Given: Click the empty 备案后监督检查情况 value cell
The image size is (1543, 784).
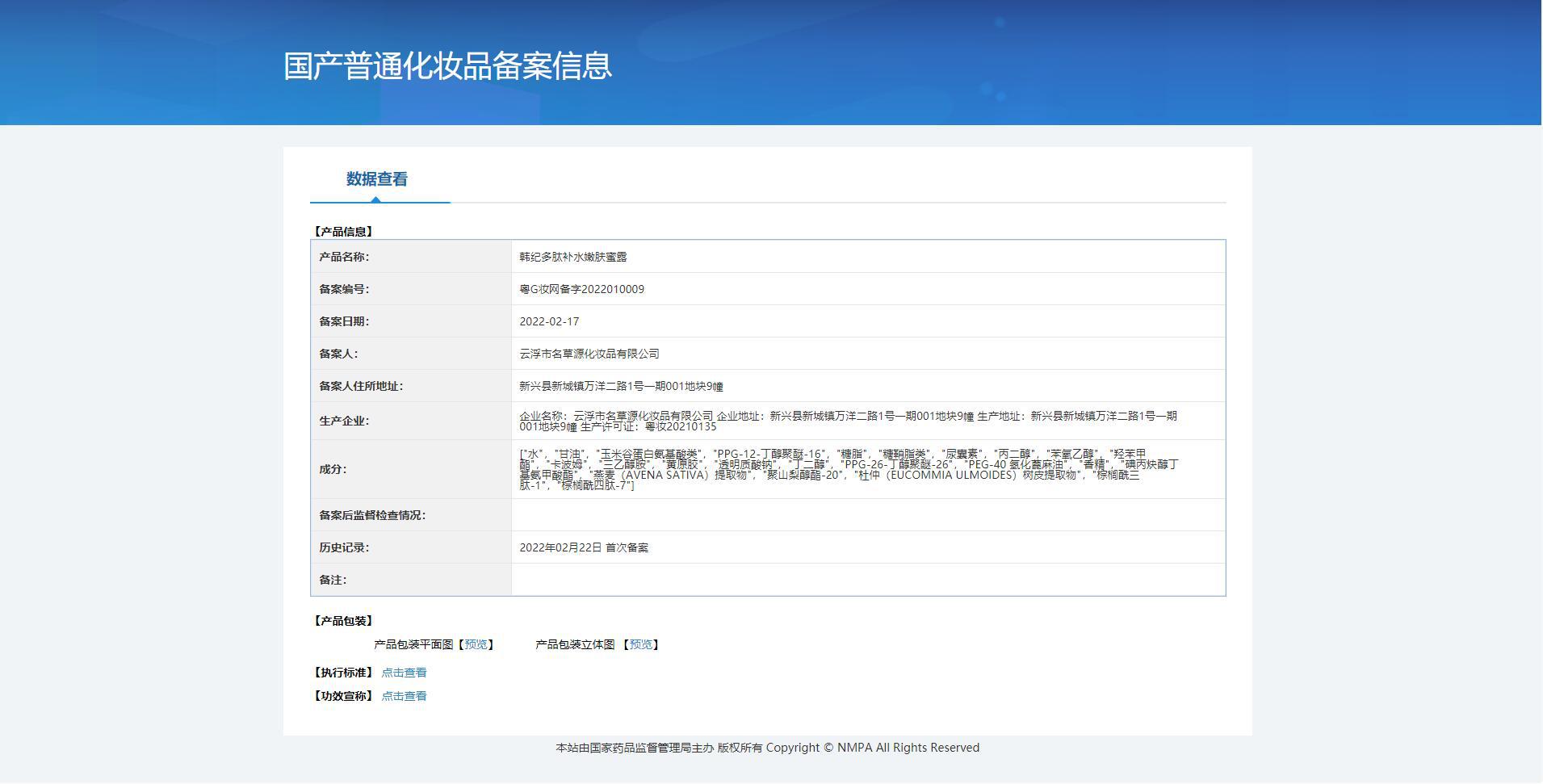Looking at the screenshot, I should [868, 515].
